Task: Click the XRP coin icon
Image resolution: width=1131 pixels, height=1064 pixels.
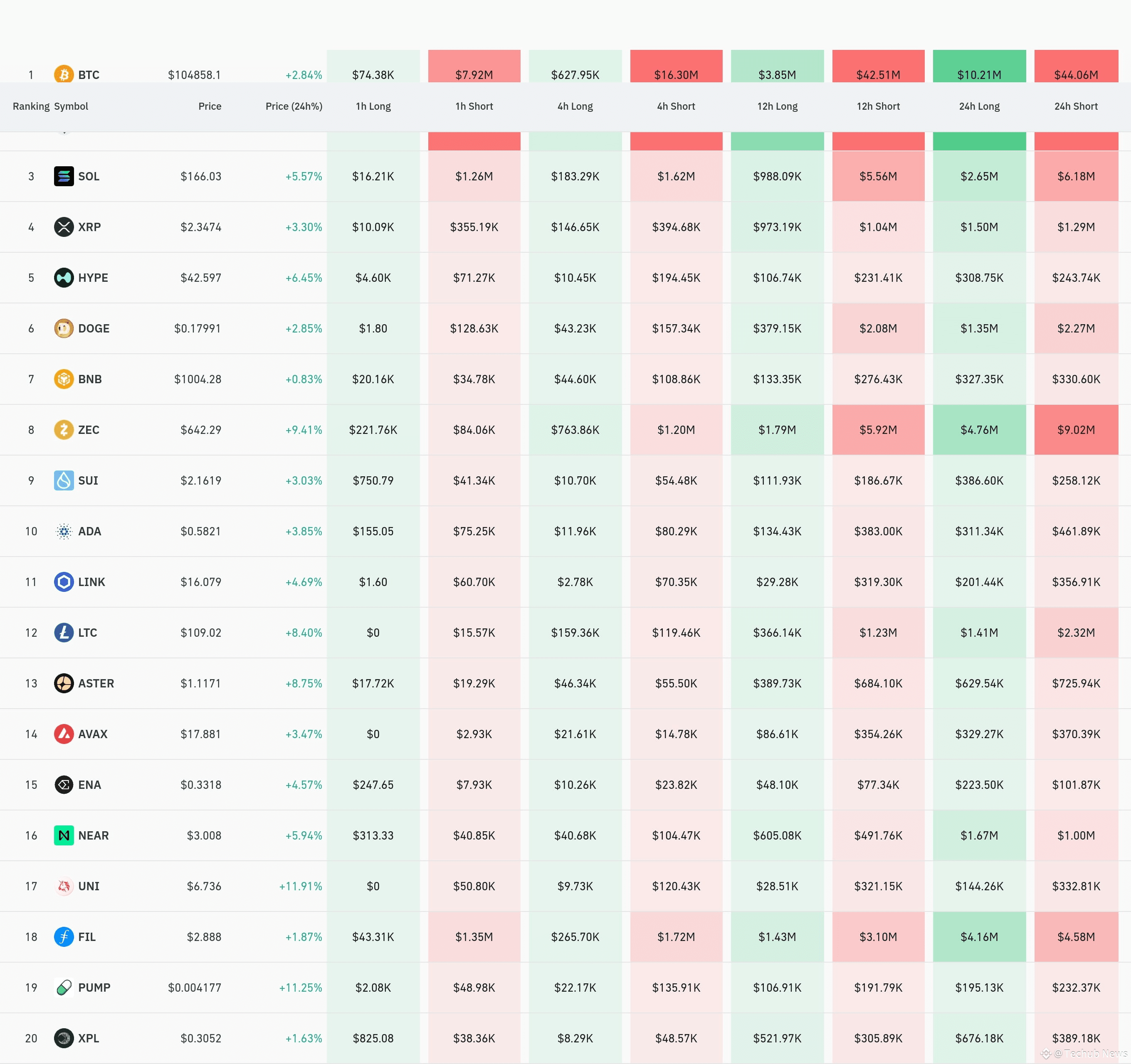Action: tap(64, 227)
